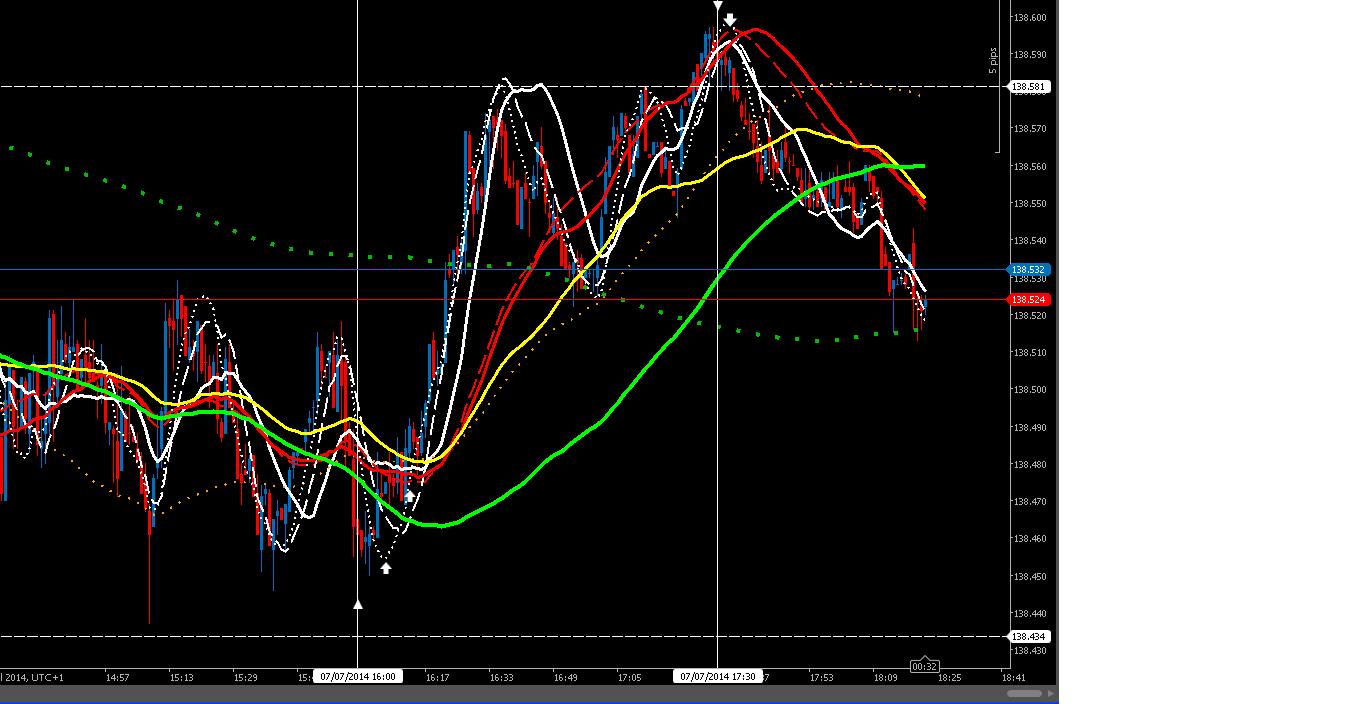
Task: Click the white down-arrow signal near chart peak
Action: pyautogui.click(x=730, y=20)
